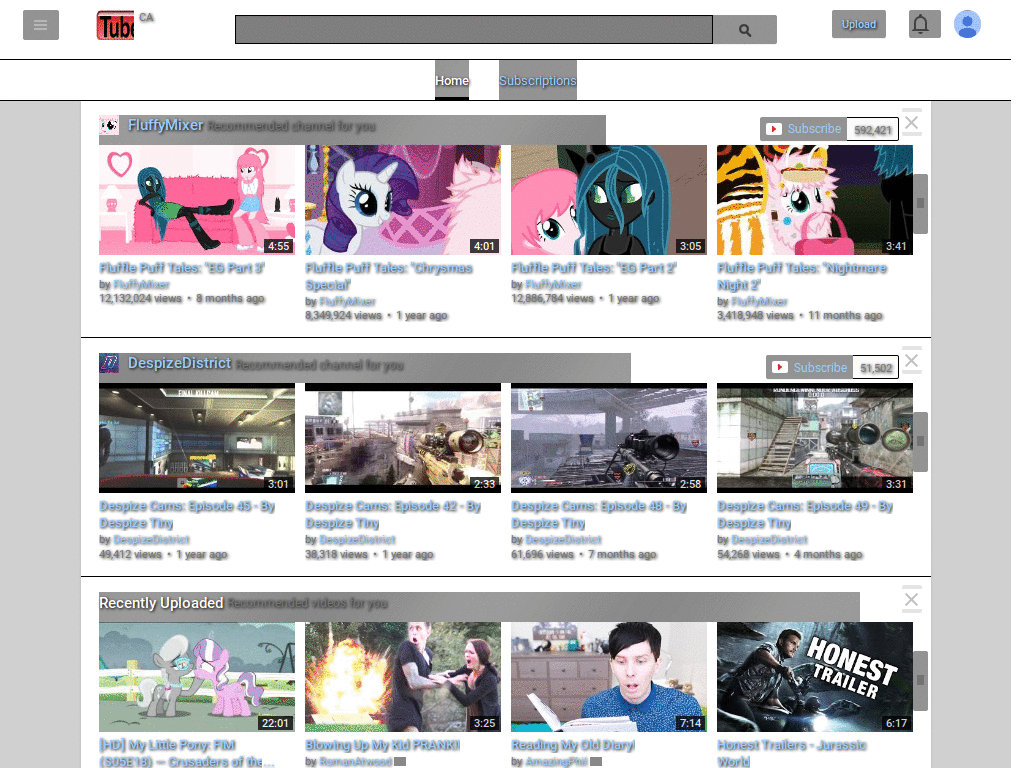Viewport: 1024px width, 768px height.
Task: Show more Recently Uploaded videos arrow
Action: coord(920,680)
